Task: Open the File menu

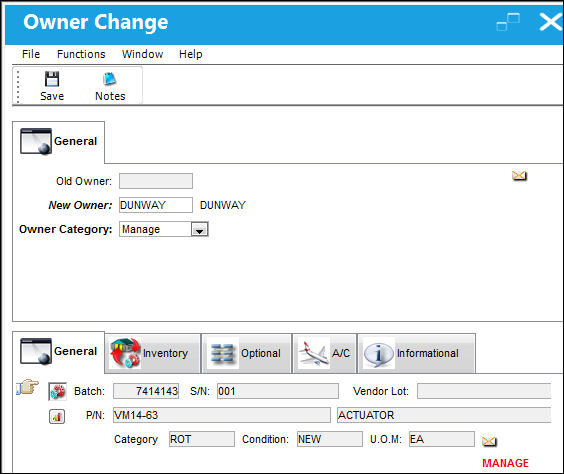Action: [x=31, y=54]
